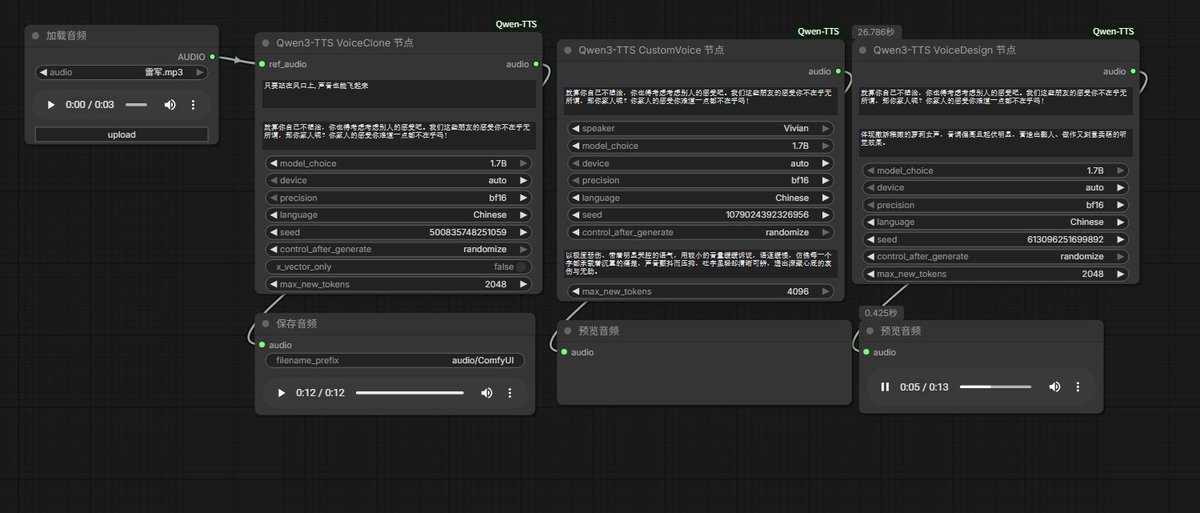This screenshot has height=513, width=1200.
Task: Increase CustomVoice max_new_tokens 4096 with right arrow
Action: click(825, 291)
